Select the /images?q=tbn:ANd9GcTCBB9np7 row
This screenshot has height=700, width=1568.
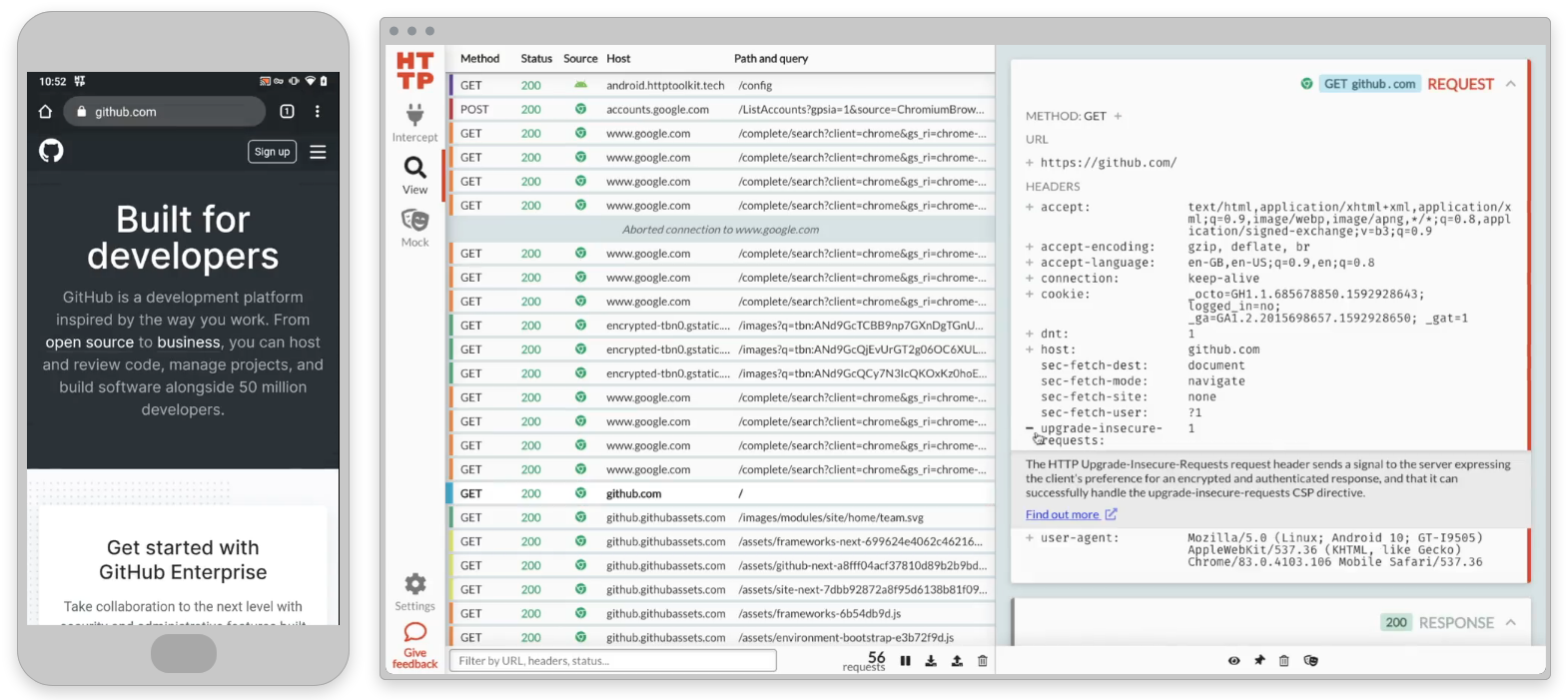click(720, 326)
